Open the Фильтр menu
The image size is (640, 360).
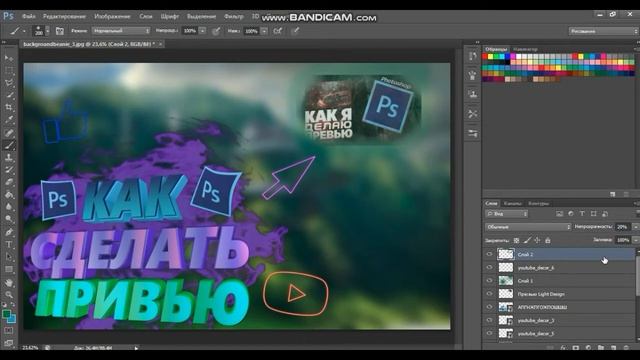tap(233, 16)
